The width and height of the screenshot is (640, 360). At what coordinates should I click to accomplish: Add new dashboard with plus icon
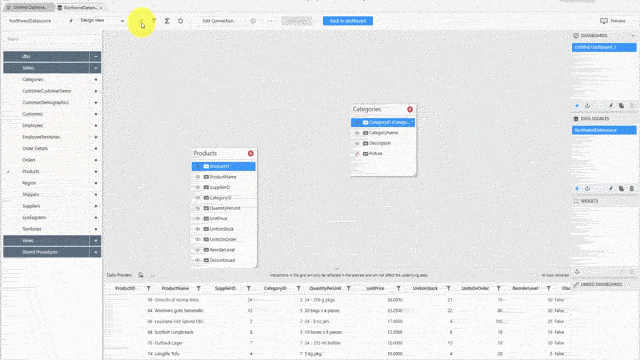tap(577, 106)
